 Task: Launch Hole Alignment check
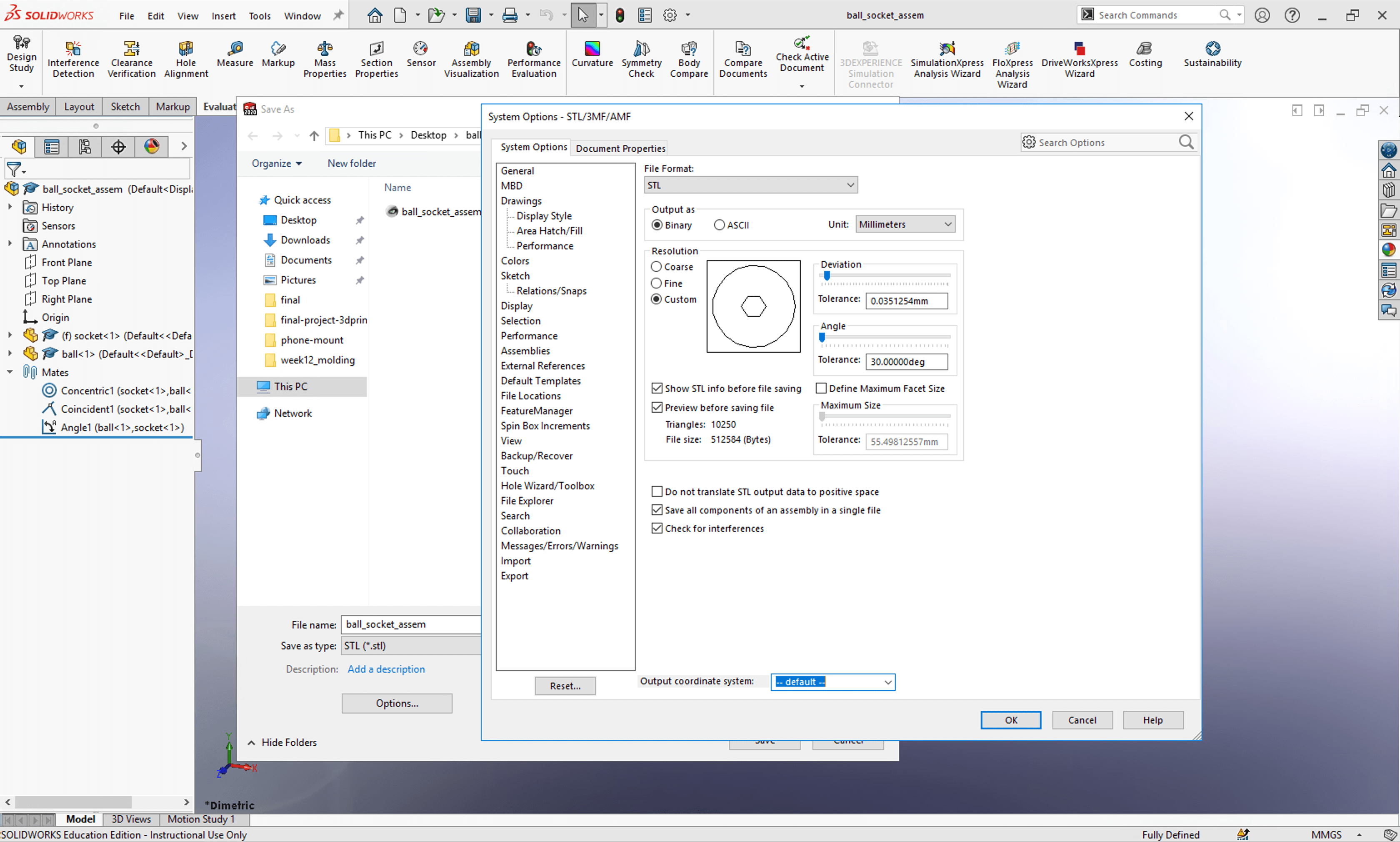click(185, 59)
